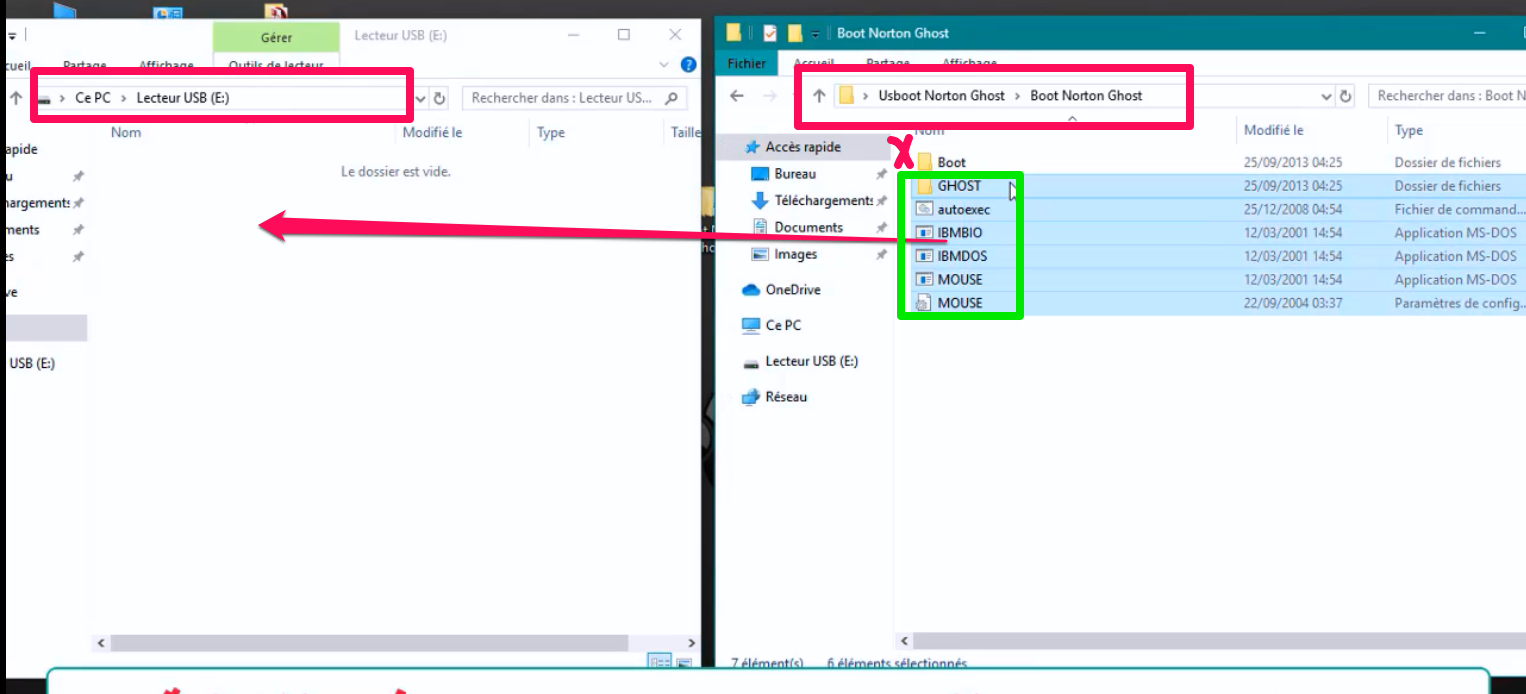Click Ce PC breadcrumb in USB window

point(93,98)
